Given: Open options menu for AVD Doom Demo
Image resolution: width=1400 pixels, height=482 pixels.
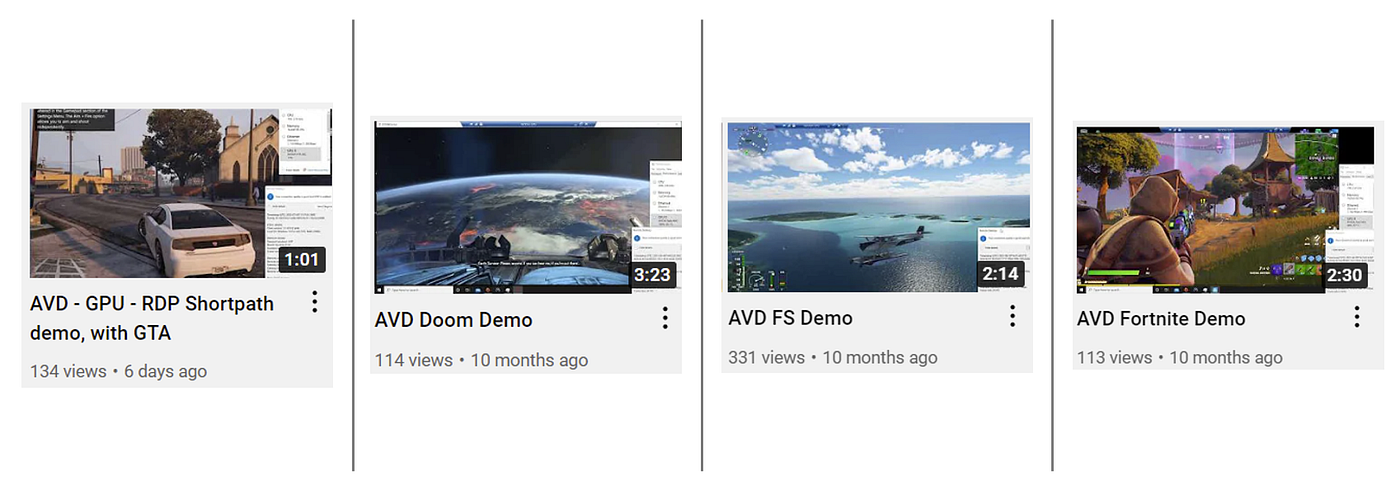Looking at the screenshot, I should pos(664,318).
